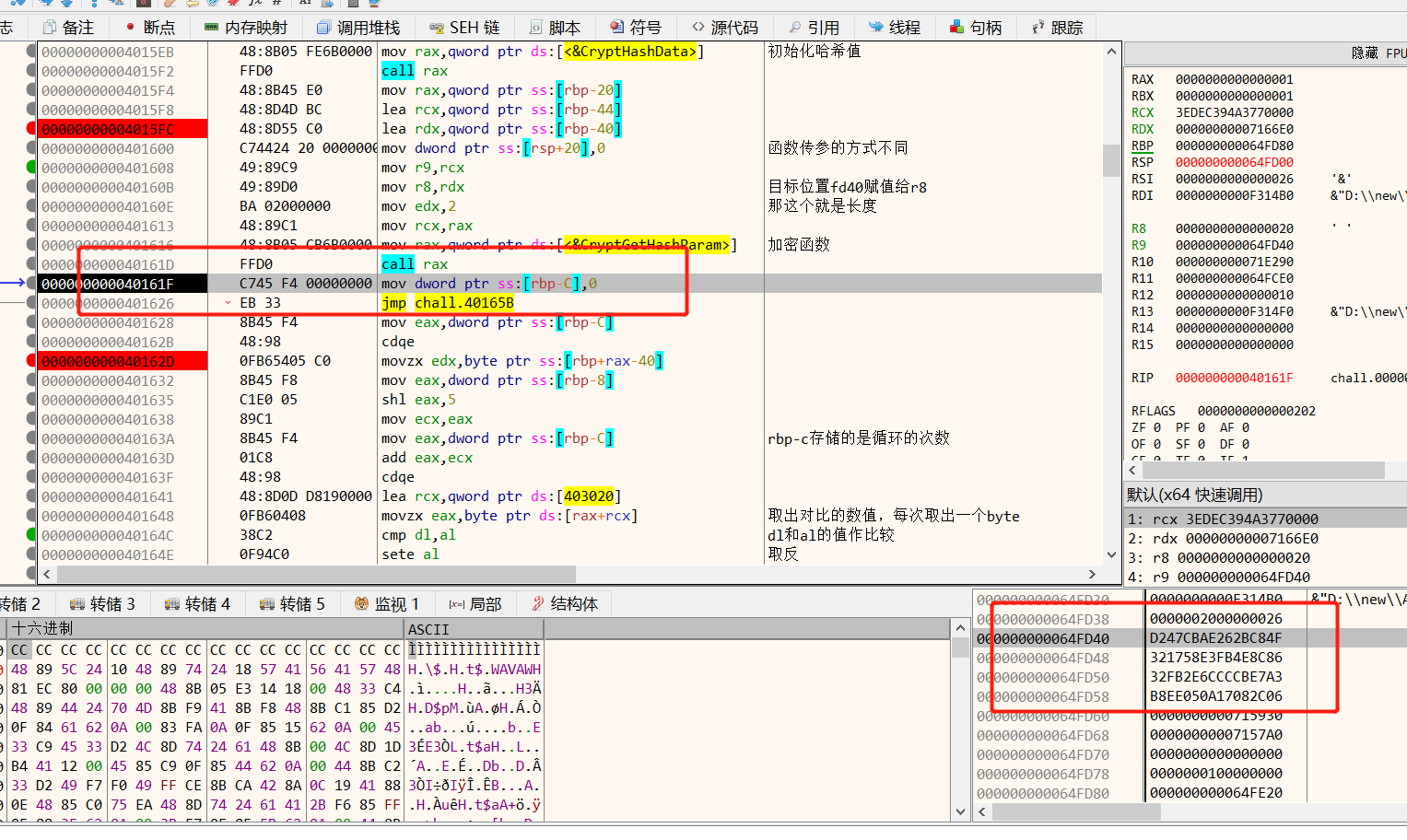Open the 句柄 handles tab

976,28
